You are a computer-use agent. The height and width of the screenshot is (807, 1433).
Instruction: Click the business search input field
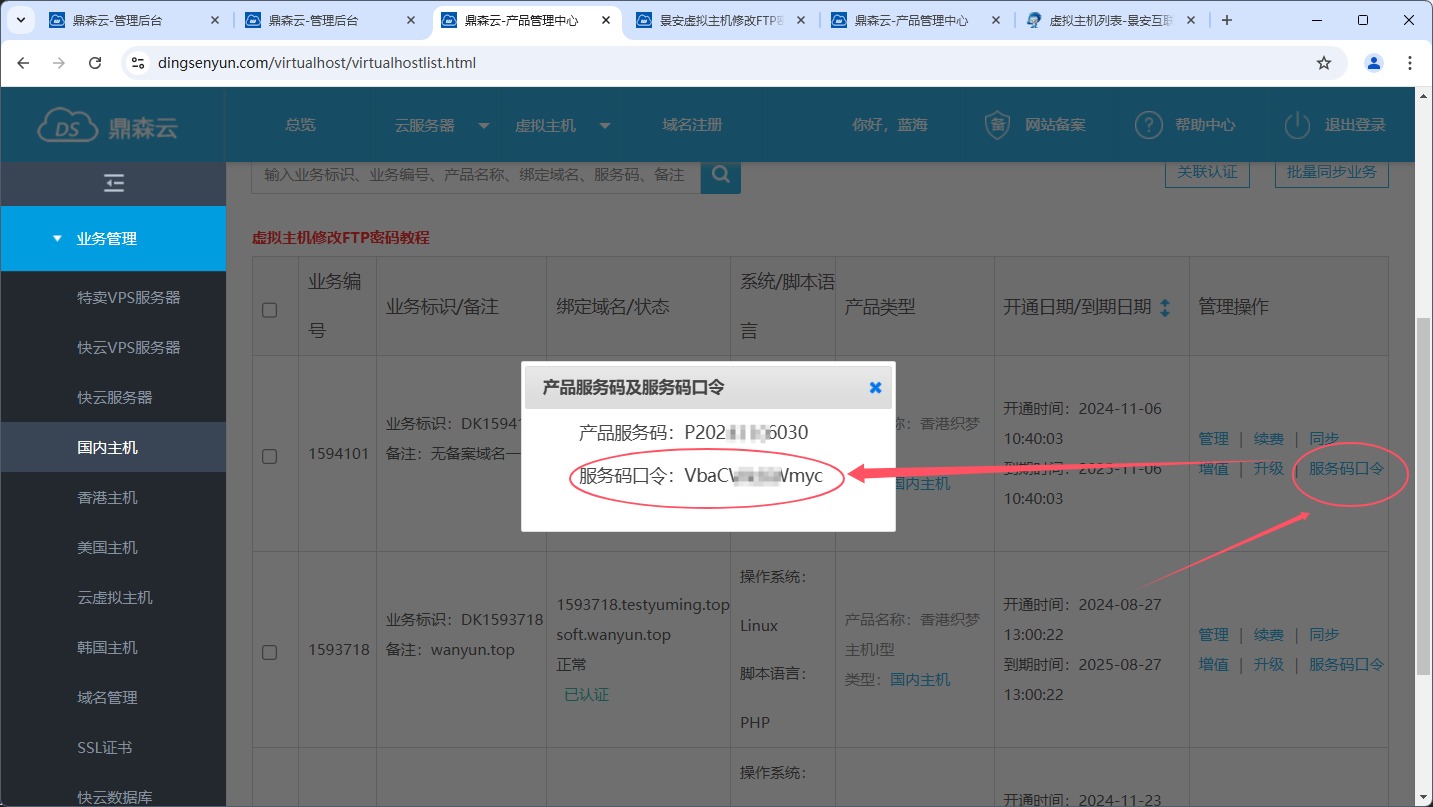(475, 175)
